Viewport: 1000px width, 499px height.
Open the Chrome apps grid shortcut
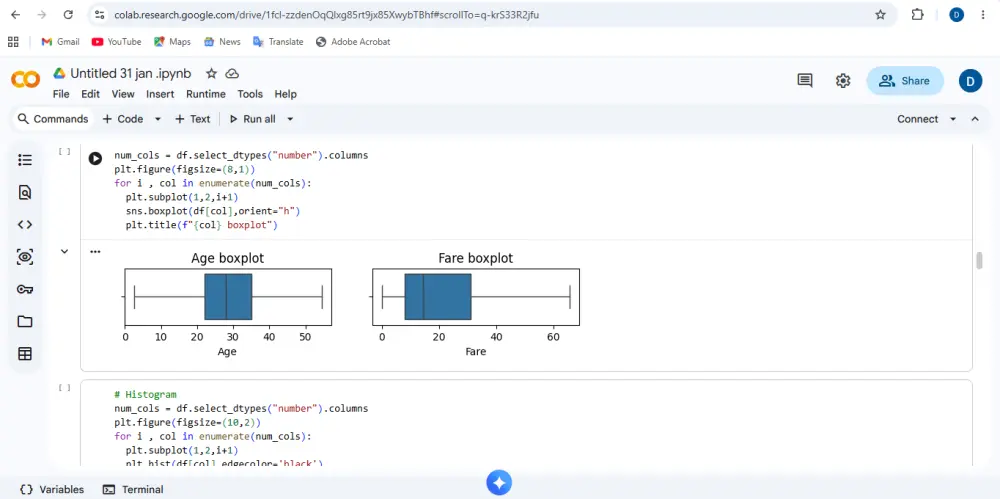[x=13, y=41]
